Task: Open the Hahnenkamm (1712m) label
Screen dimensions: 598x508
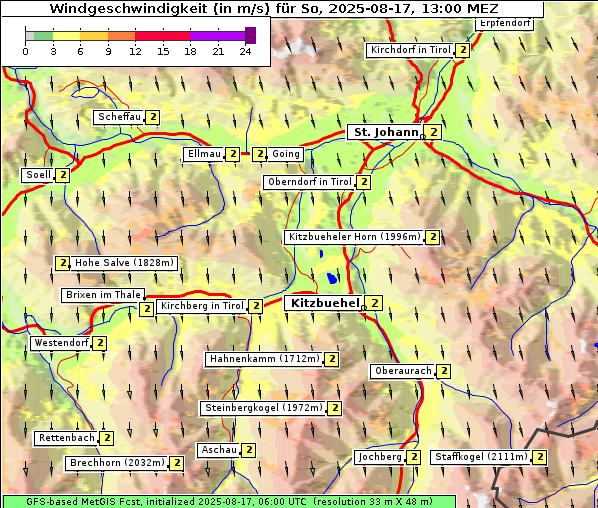Action: (x=264, y=359)
